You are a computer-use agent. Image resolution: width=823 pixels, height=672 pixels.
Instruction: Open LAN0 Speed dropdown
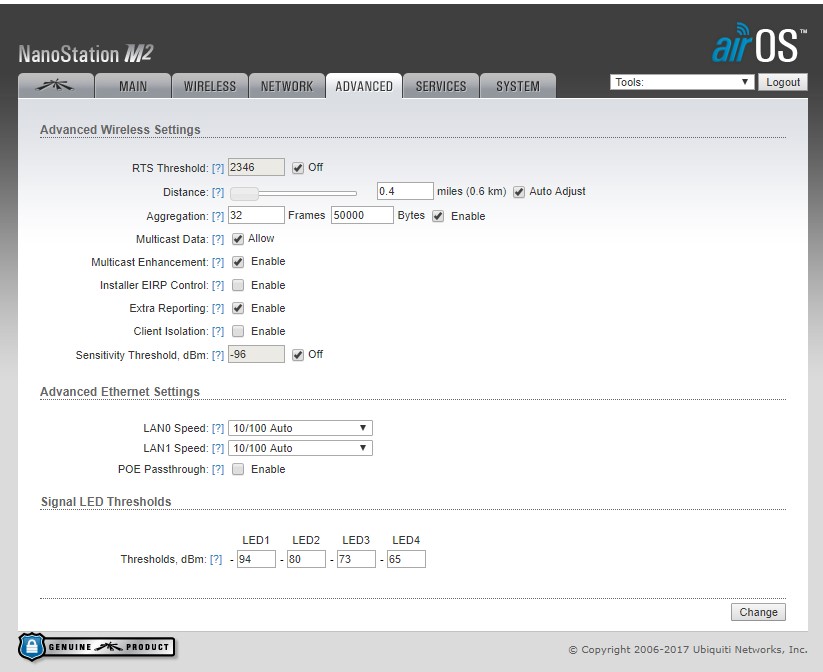pos(300,428)
